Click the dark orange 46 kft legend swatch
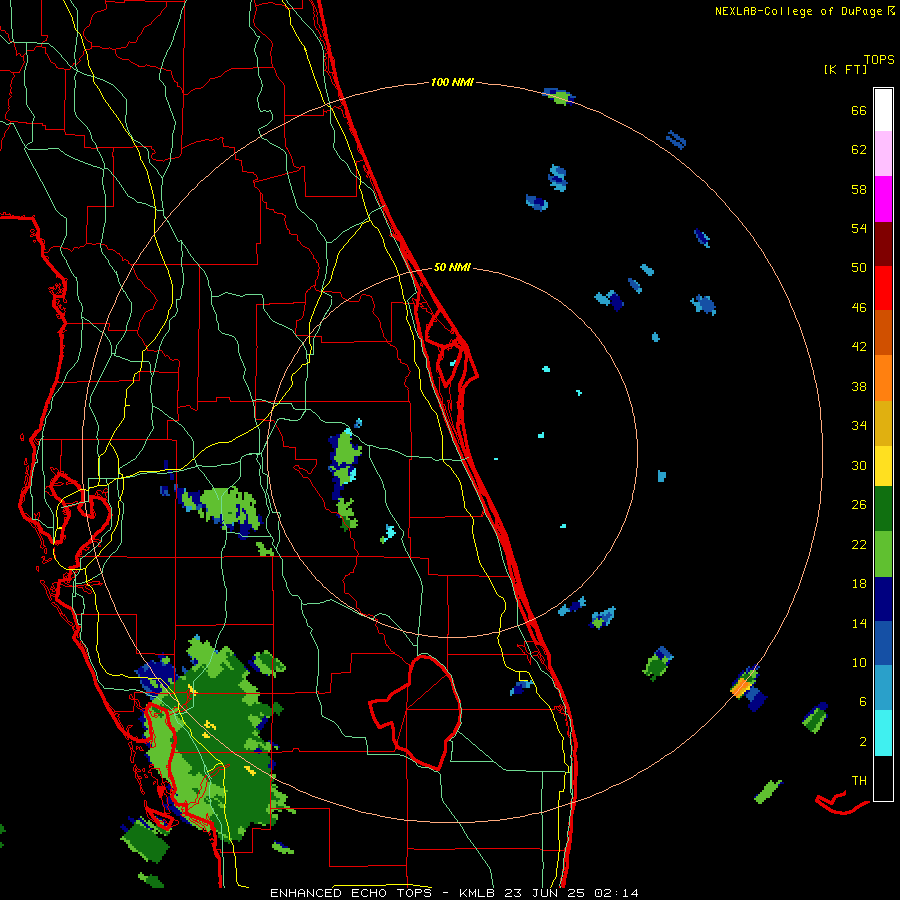The image size is (900, 900). click(x=883, y=332)
